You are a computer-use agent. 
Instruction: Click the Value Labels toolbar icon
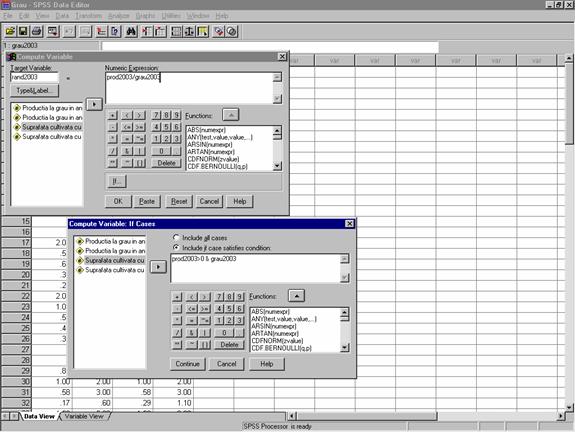(x=219, y=32)
